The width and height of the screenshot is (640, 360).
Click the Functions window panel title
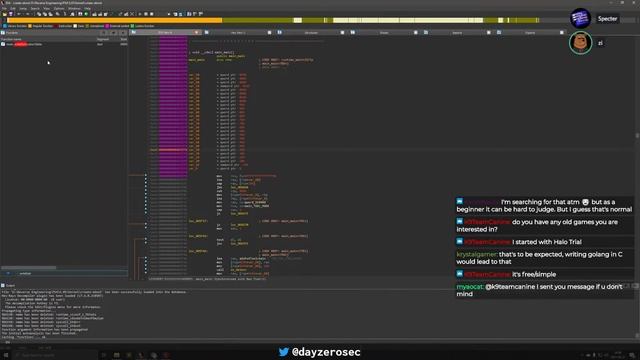12,32
